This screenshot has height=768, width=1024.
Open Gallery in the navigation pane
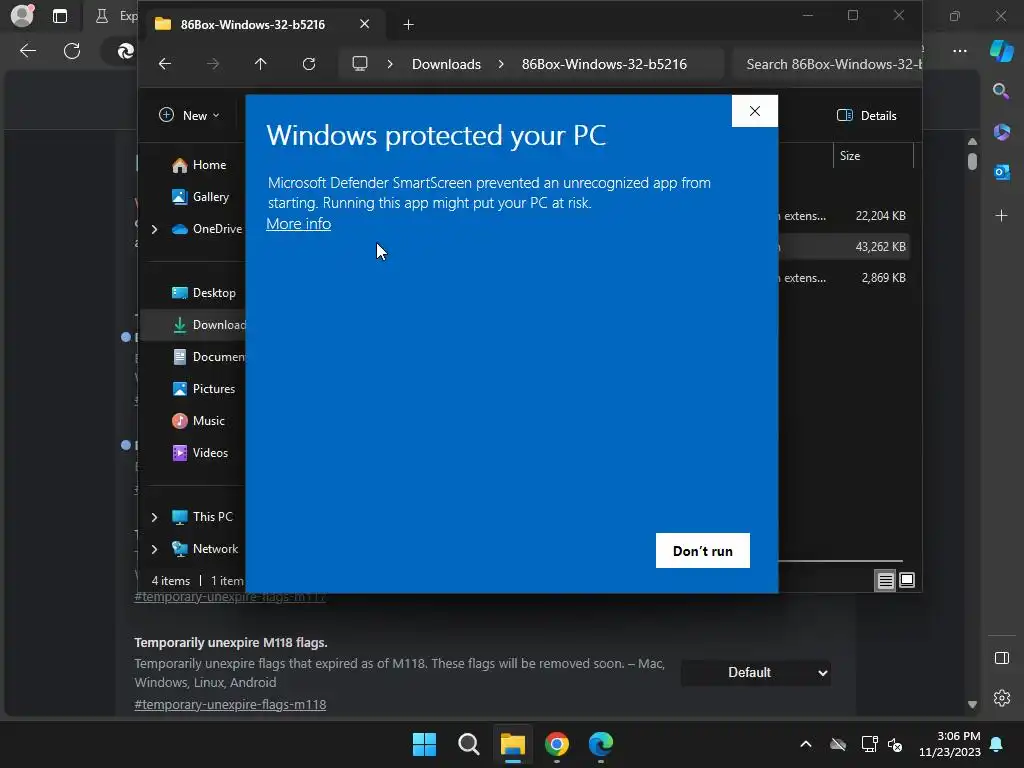point(200,197)
